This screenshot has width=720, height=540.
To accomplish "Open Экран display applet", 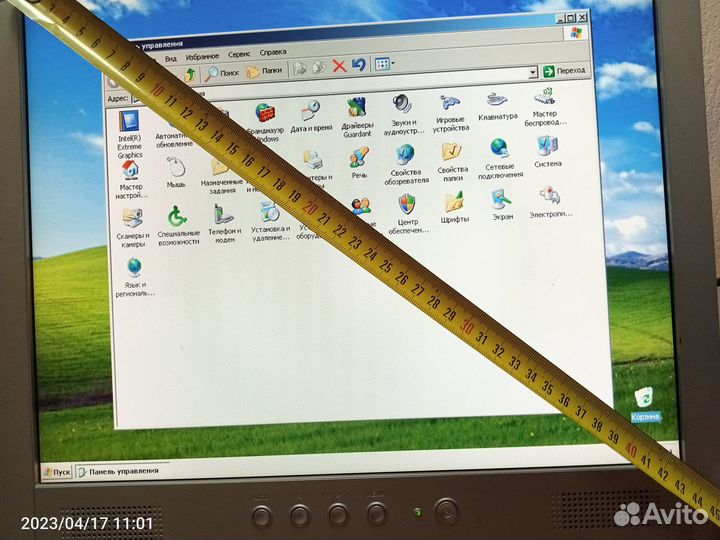I will click(502, 205).
